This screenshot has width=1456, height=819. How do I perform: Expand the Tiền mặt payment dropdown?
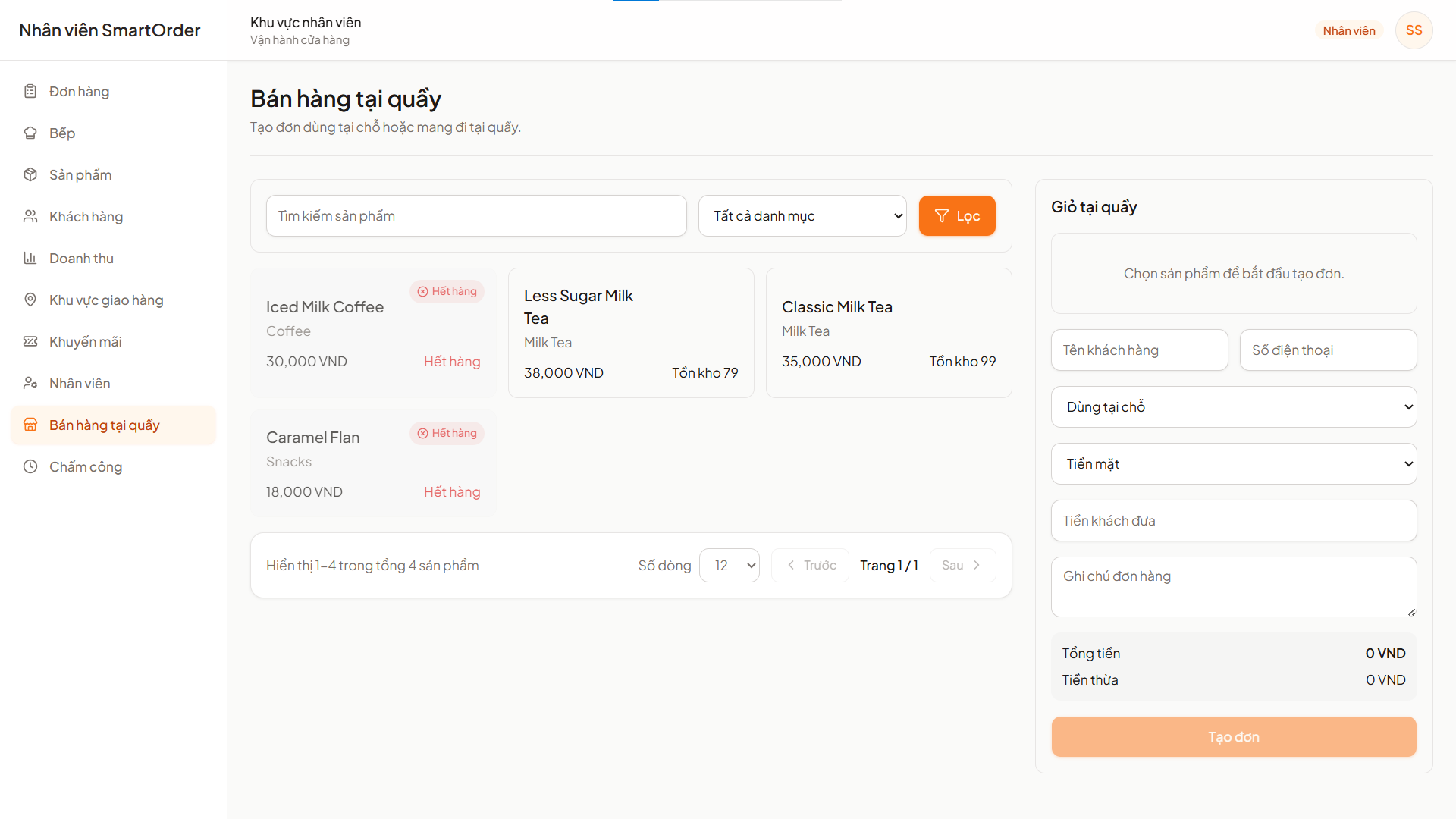pyautogui.click(x=1234, y=464)
